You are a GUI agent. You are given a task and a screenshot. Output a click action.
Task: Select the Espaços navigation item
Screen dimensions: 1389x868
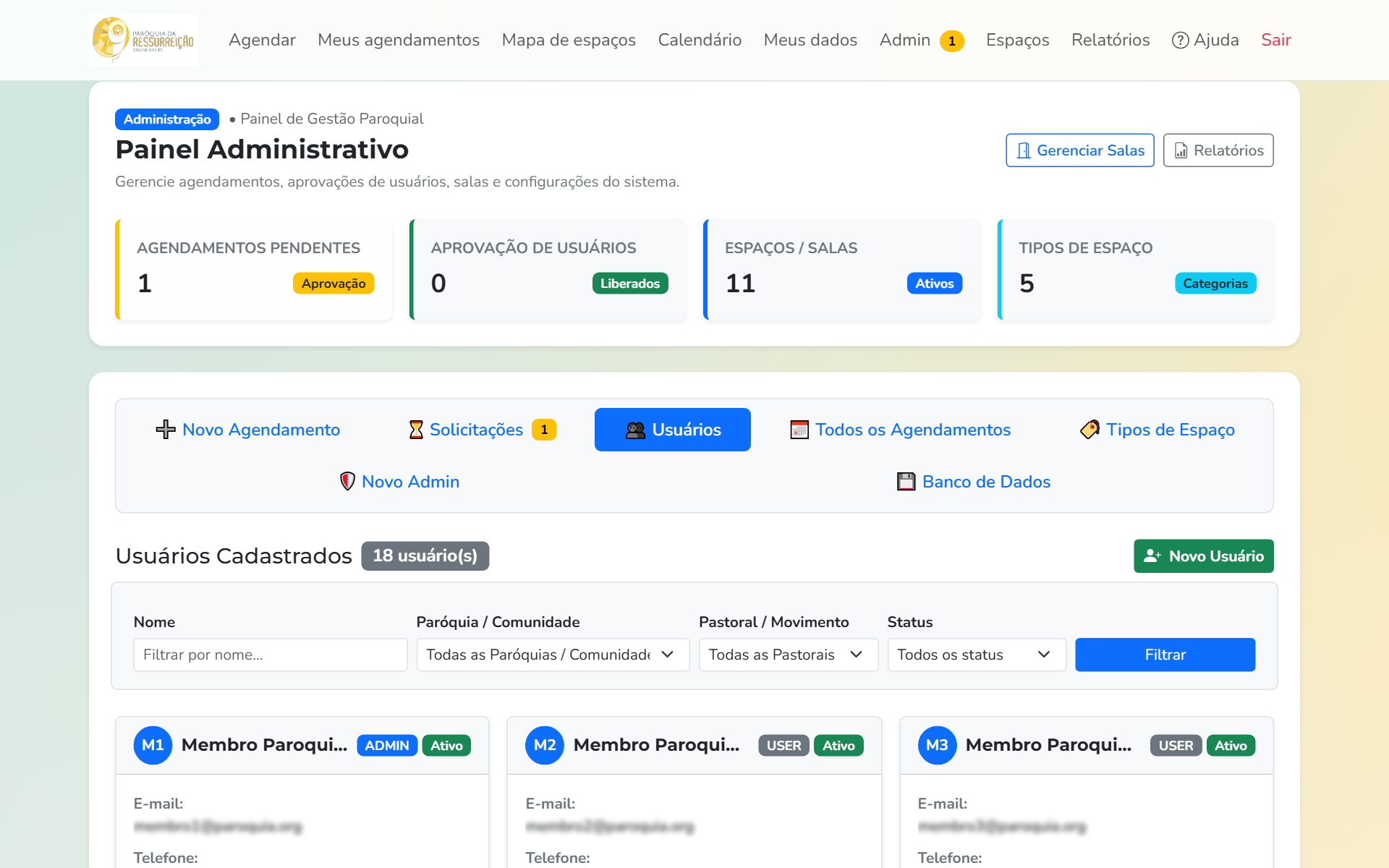point(1017,40)
